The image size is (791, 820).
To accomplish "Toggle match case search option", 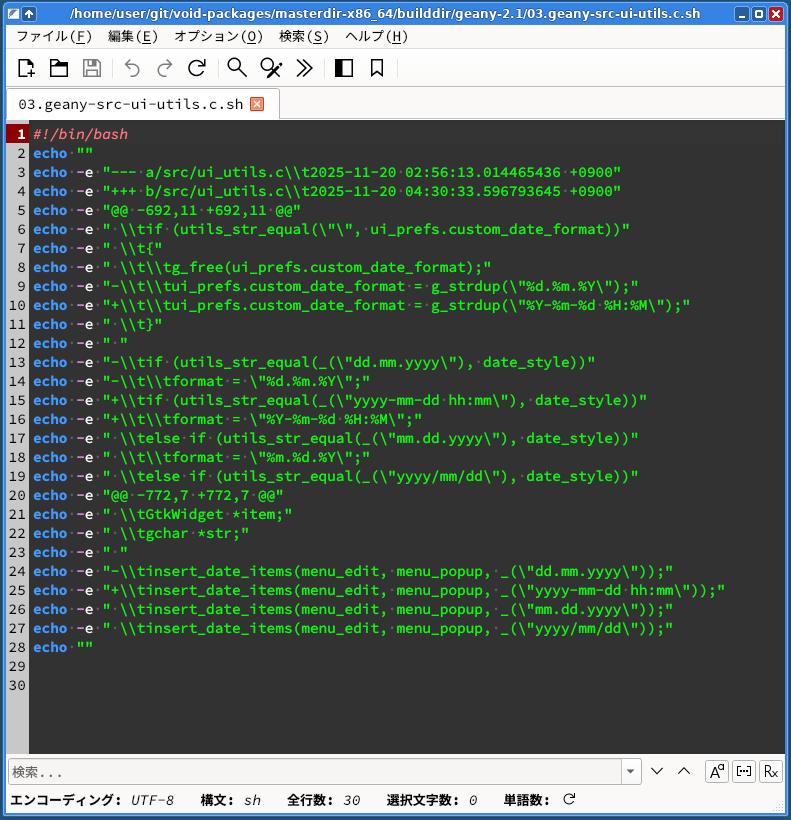I will click(717, 771).
